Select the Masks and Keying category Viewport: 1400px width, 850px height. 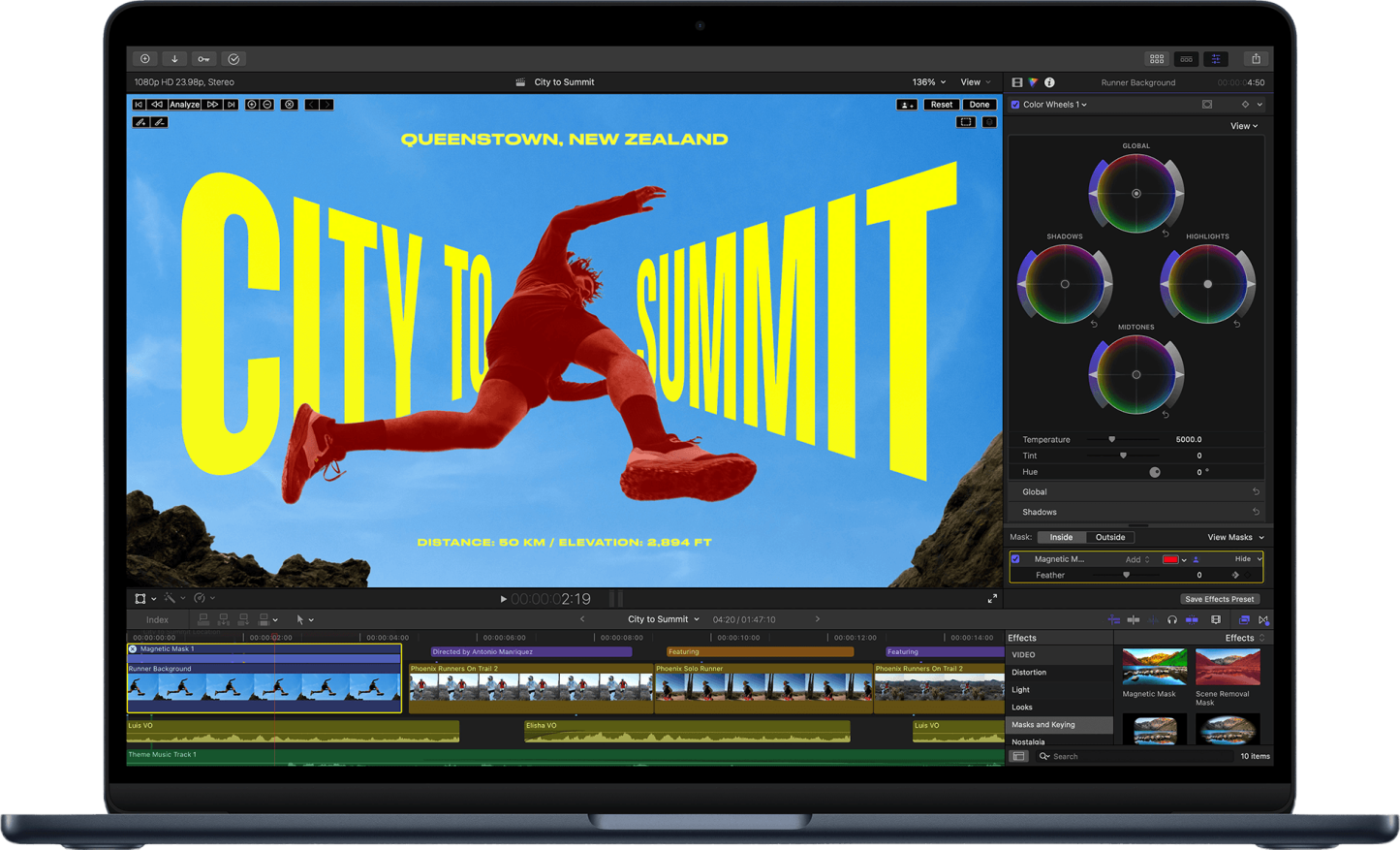[x=1060, y=725]
